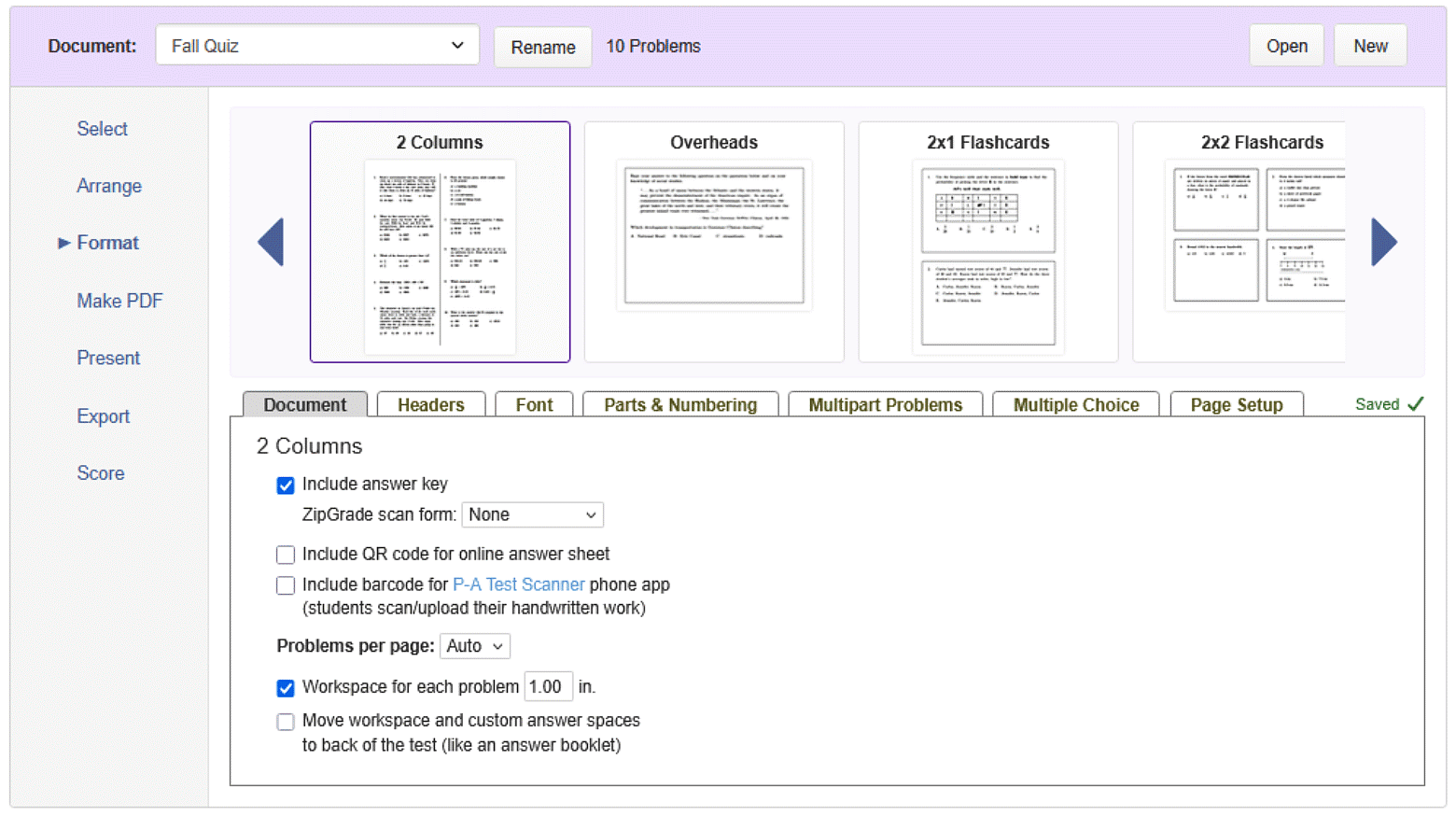1456x816 pixels.
Task: Click the Rename button
Action: 542,47
